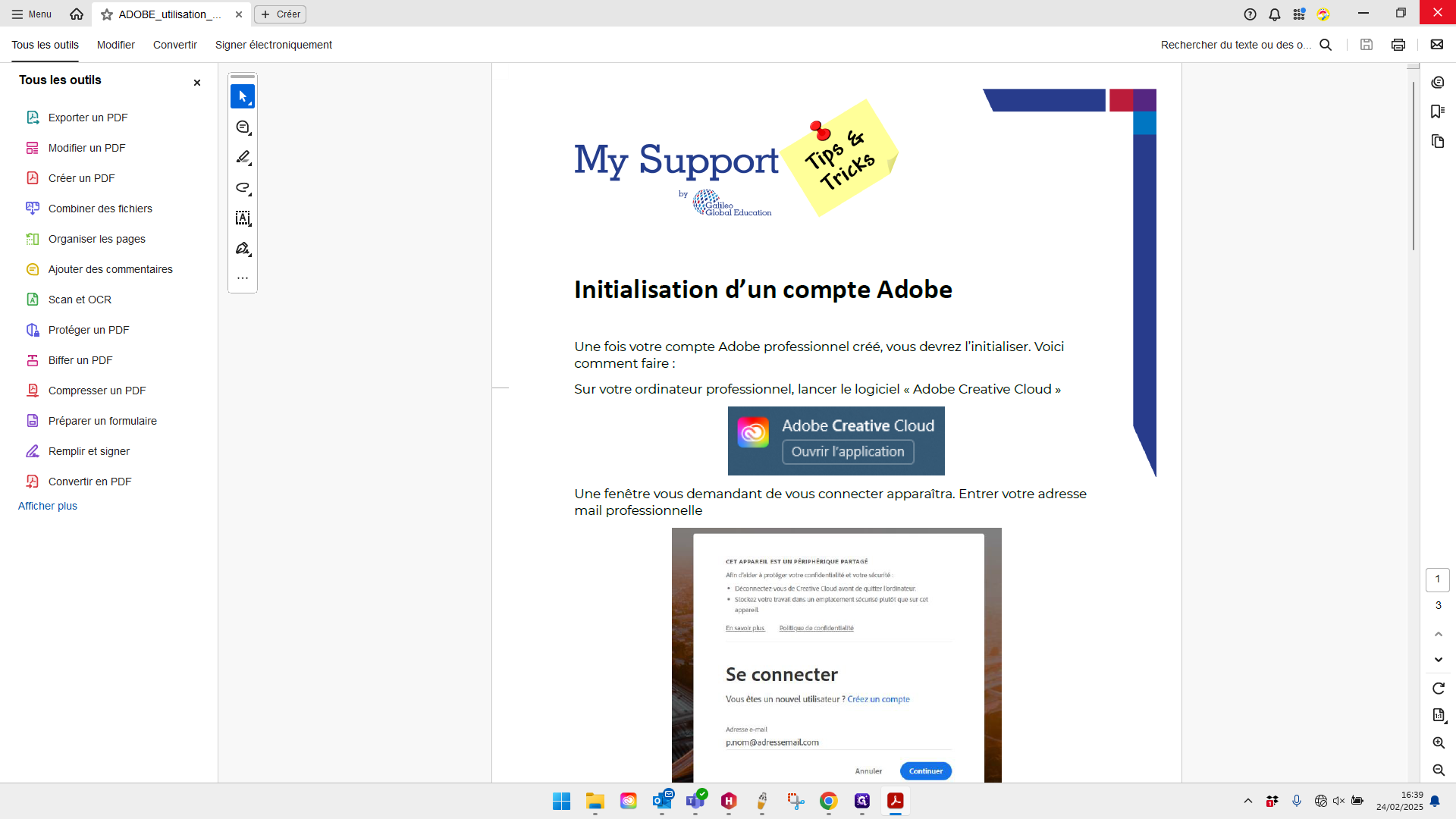Zoom out of the document
This screenshot has width=1456, height=819.
pyautogui.click(x=1439, y=770)
